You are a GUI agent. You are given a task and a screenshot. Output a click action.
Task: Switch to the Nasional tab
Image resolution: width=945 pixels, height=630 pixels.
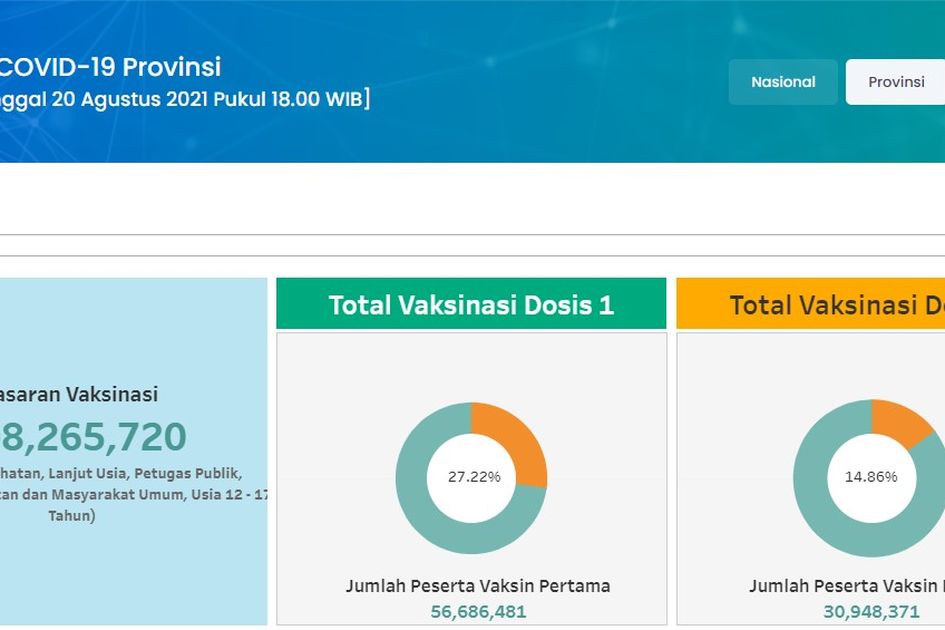click(782, 82)
